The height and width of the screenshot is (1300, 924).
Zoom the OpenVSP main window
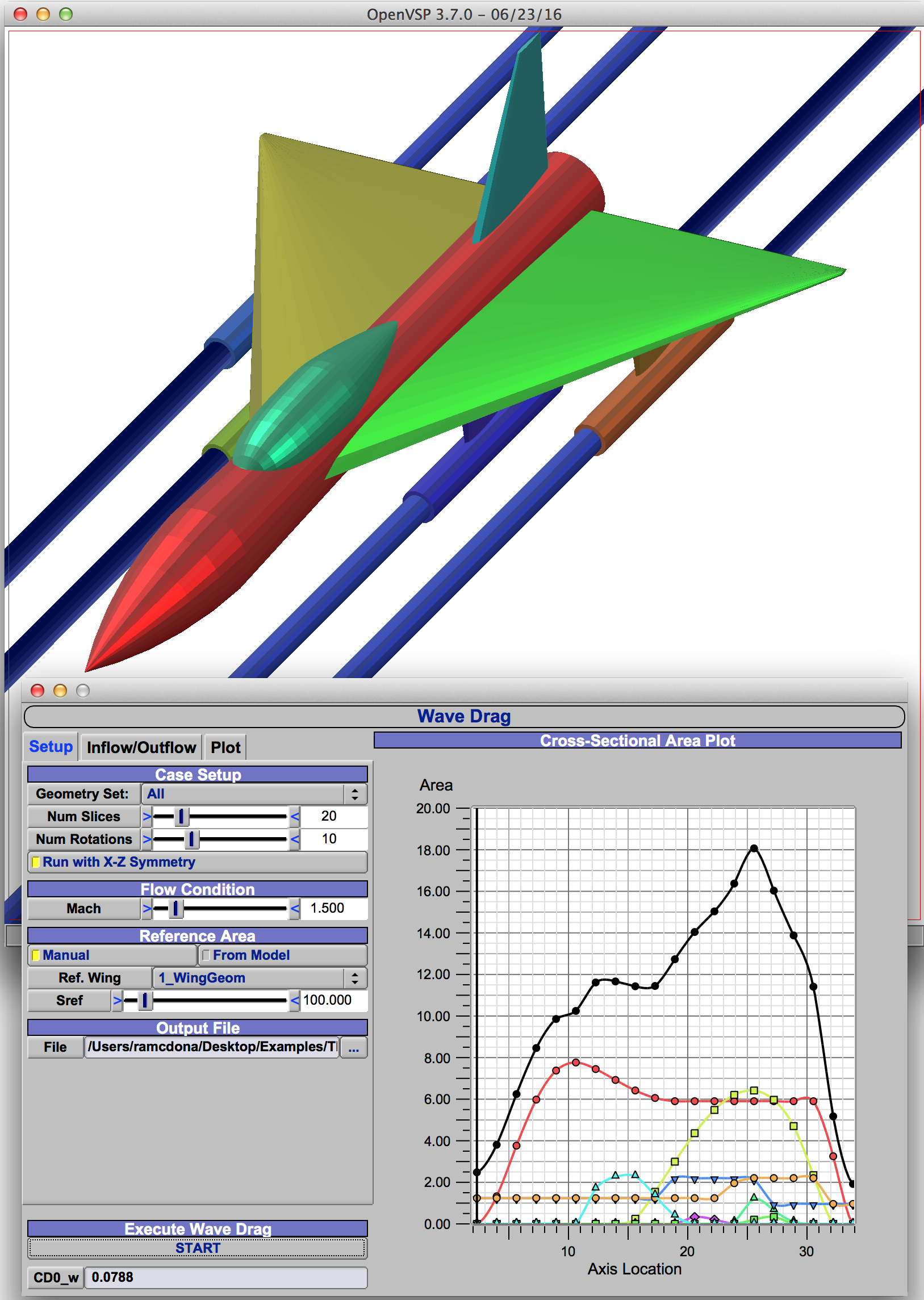pos(66,14)
